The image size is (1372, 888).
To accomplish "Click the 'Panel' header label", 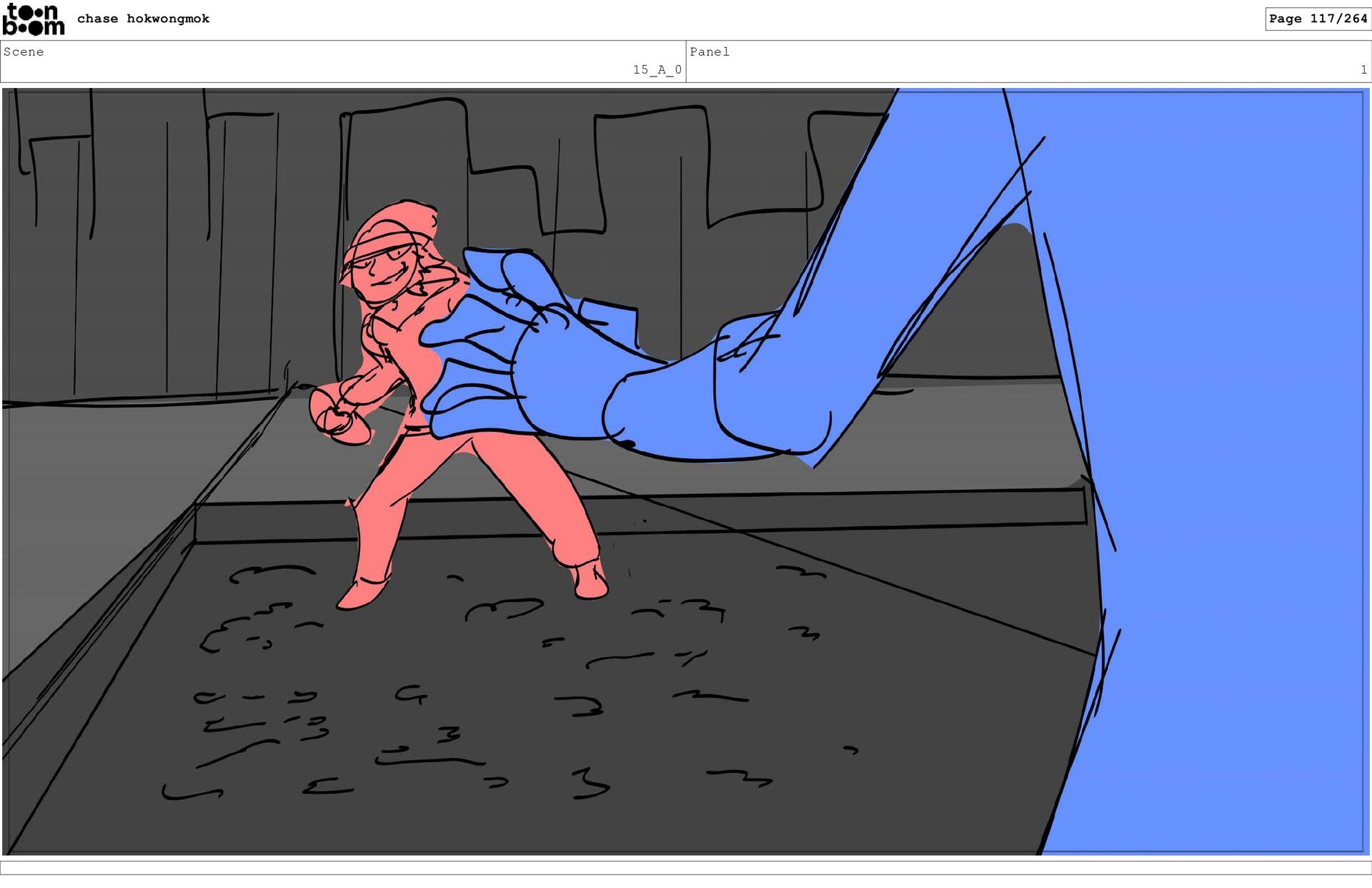I will 709,51.
